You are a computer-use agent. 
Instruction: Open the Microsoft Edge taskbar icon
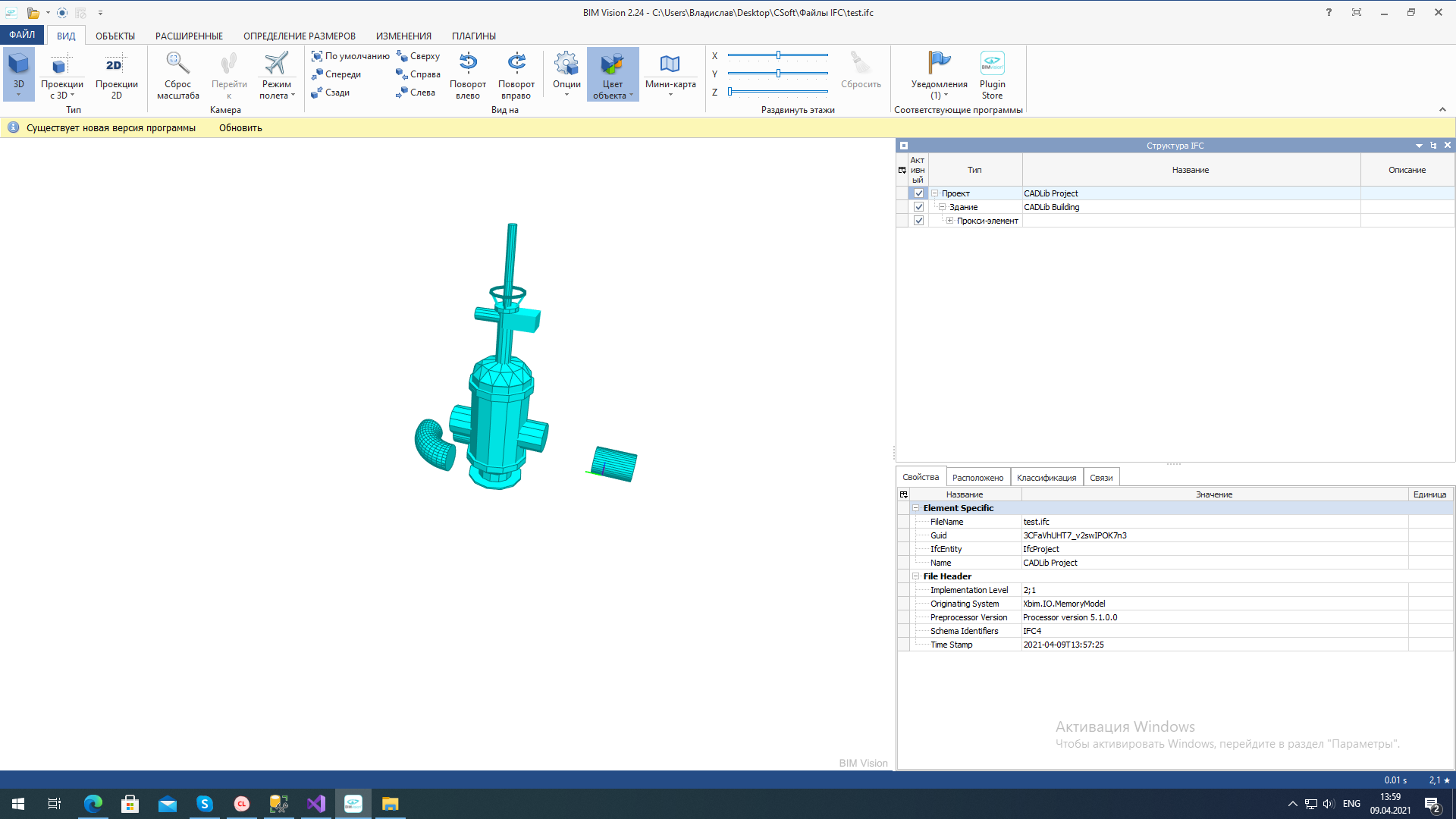pos(93,804)
